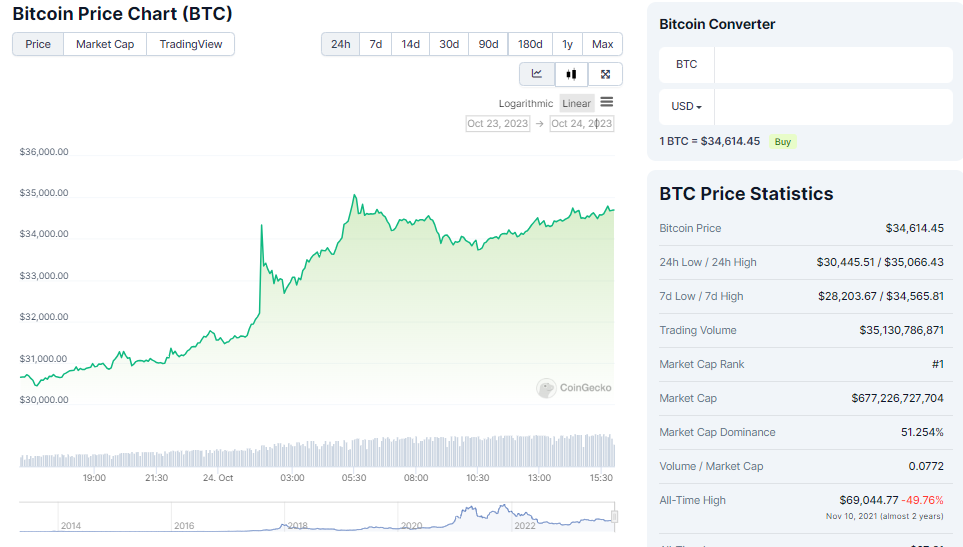
Task: Click the USD amount input field
Action: (831, 107)
